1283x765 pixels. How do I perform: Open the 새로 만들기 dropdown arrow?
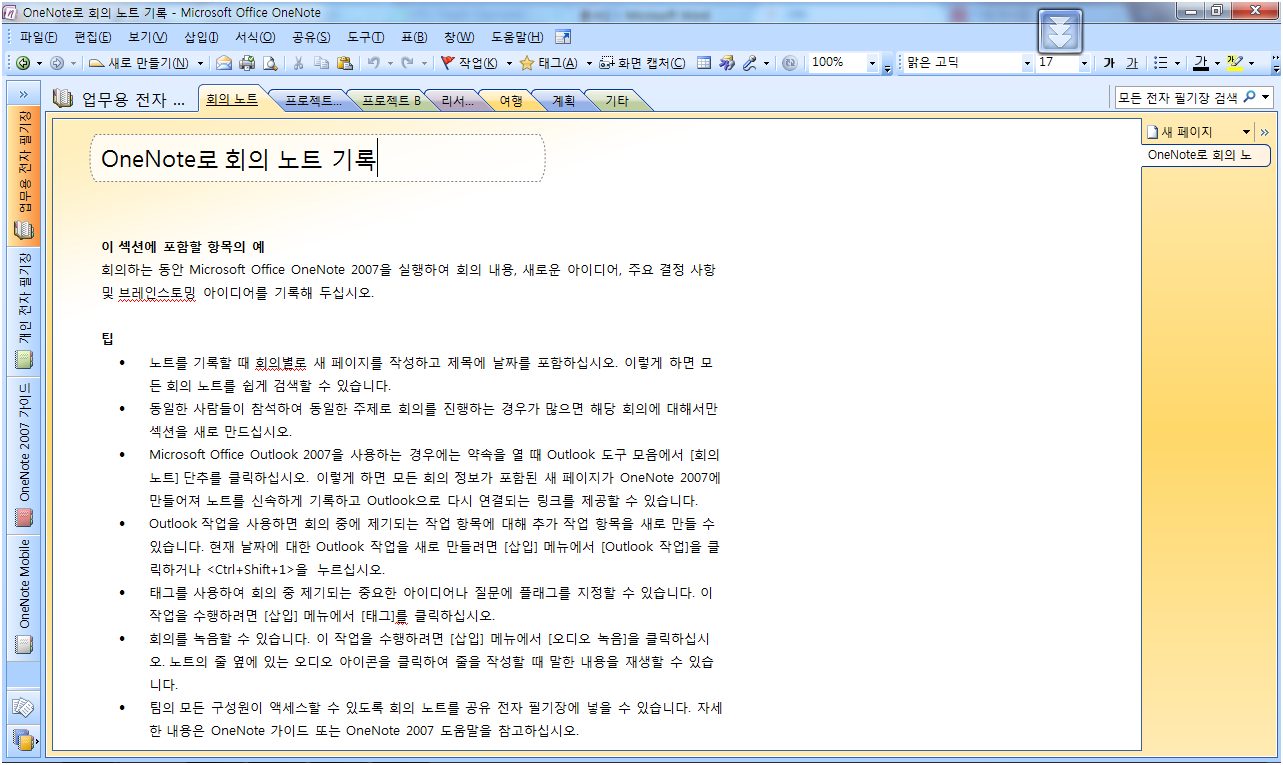tap(200, 63)
